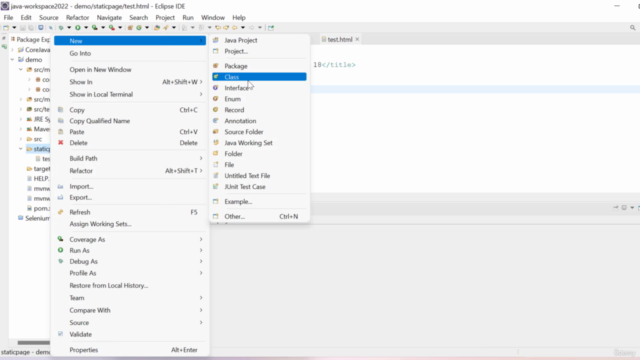Open the Navigate menu in the menu bar
Image resolution: width=640 pixels, height=360 pixels.
(109, 18)
